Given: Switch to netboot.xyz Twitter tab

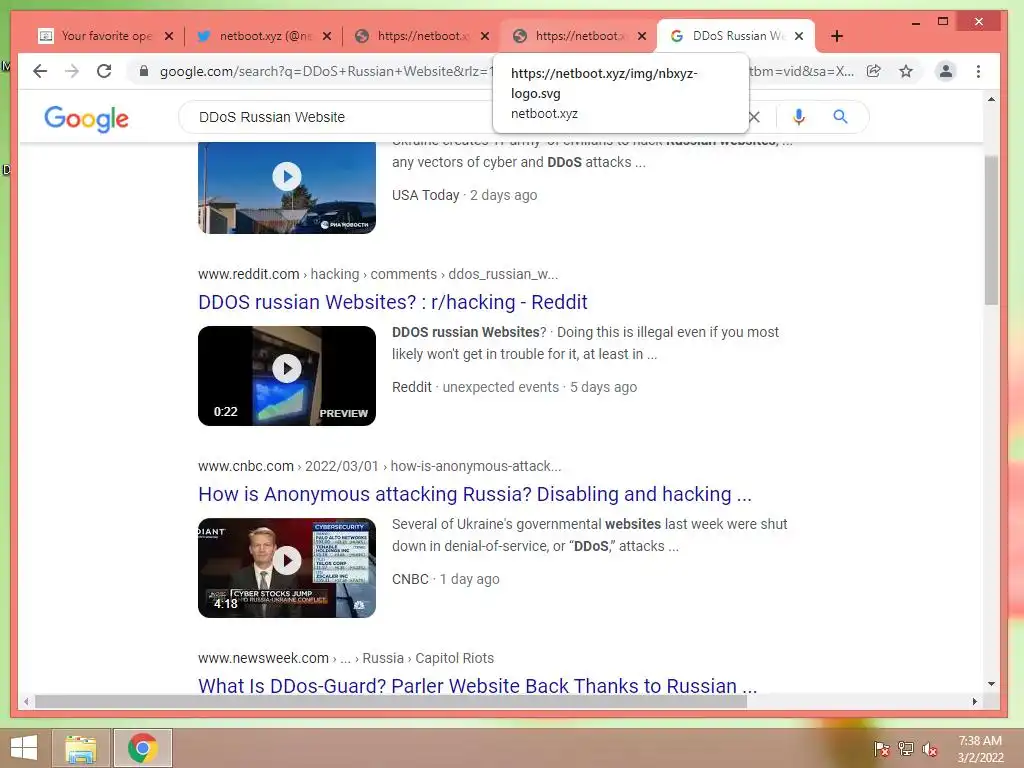Looking at the screenshot, I should (264, 36).
